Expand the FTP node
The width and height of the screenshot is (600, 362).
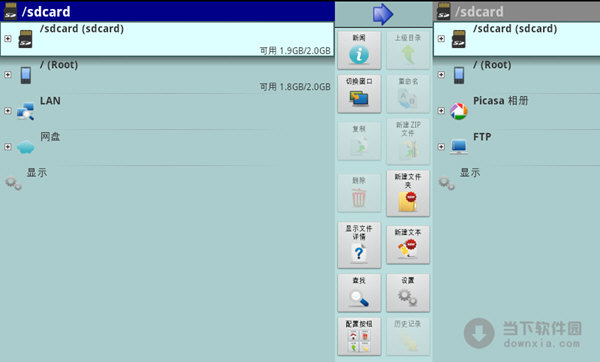coord(441,147)
